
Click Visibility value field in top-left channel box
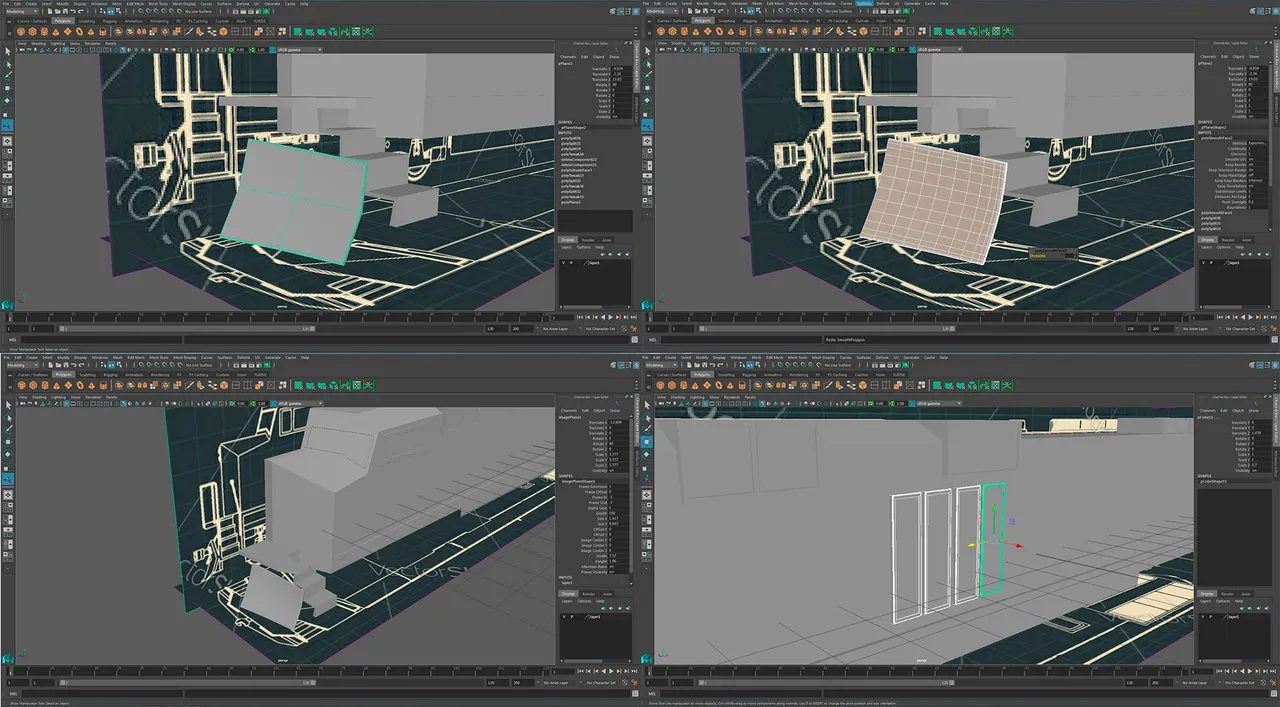pyautogui.click(x=620, y=116)
